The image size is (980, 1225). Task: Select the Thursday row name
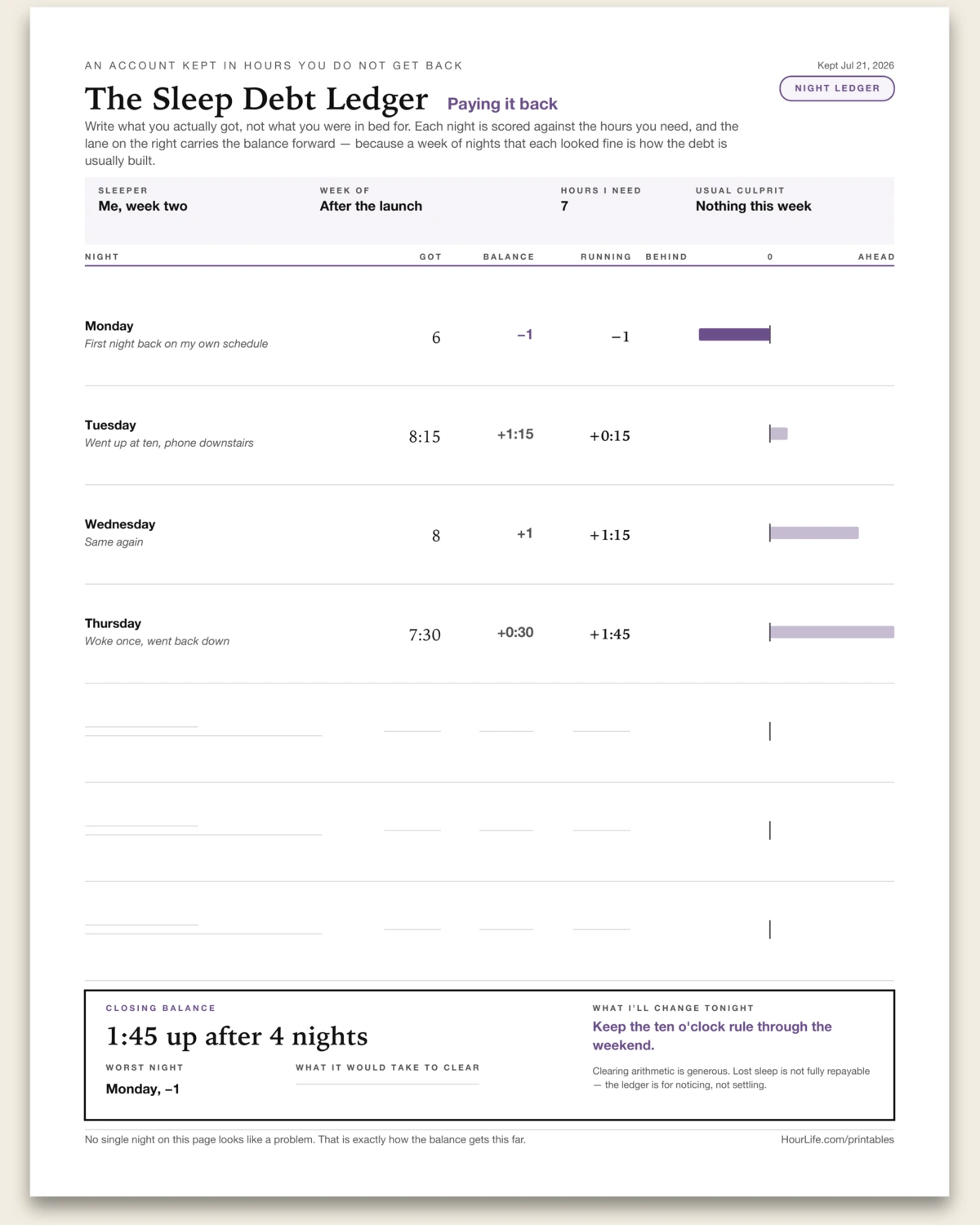point(113,623)
